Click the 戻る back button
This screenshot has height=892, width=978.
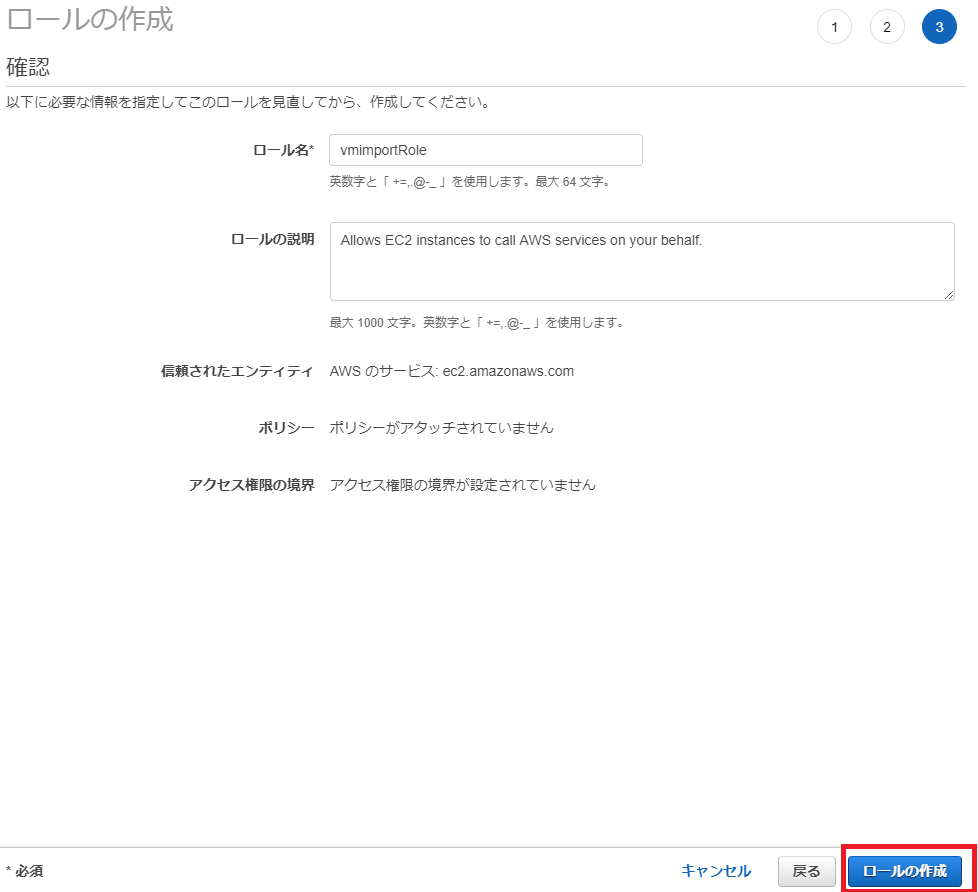coord(806,871)
